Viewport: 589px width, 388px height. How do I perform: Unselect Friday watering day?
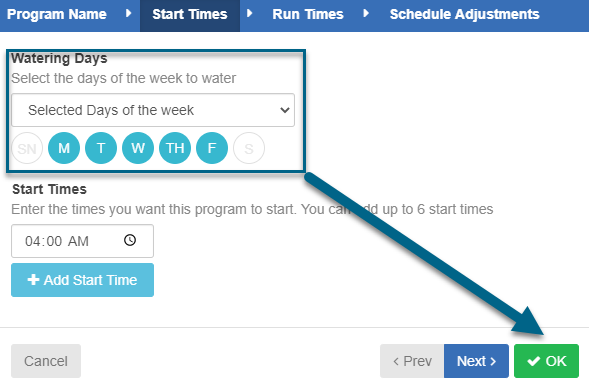pyautogui.click(x=212, y=148)
